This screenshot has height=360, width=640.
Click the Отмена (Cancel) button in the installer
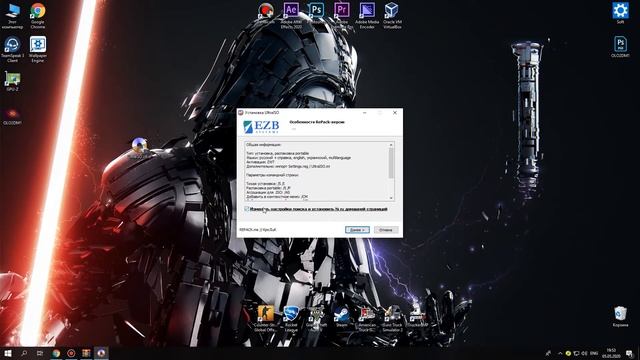pyautogui.click(x=386, y=230)
